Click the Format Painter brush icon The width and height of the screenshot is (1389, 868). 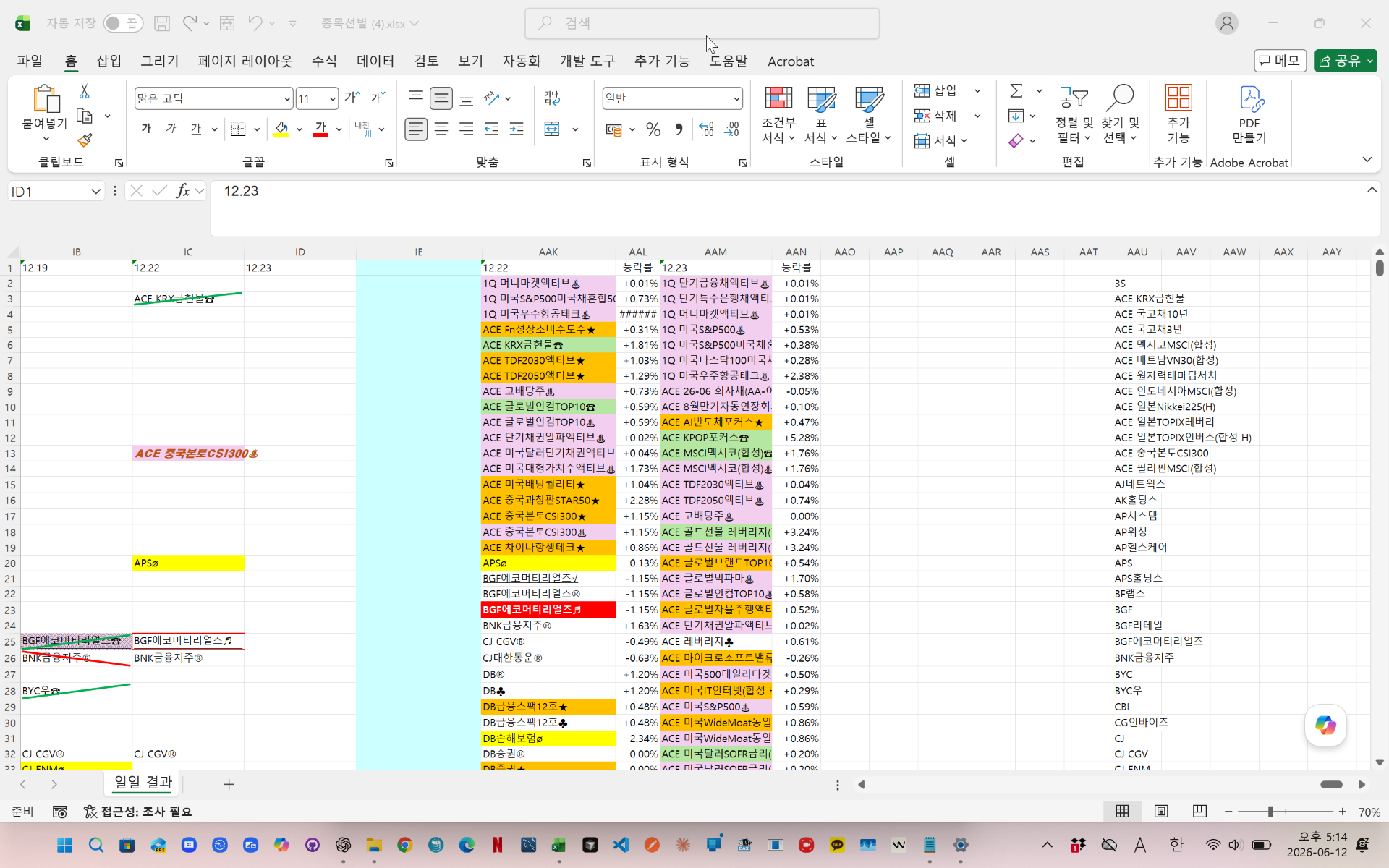point(85,140)
